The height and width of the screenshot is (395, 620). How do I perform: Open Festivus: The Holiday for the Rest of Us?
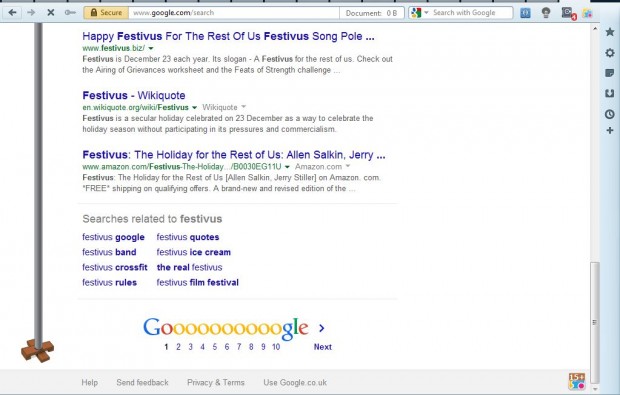tap(234, 155)
